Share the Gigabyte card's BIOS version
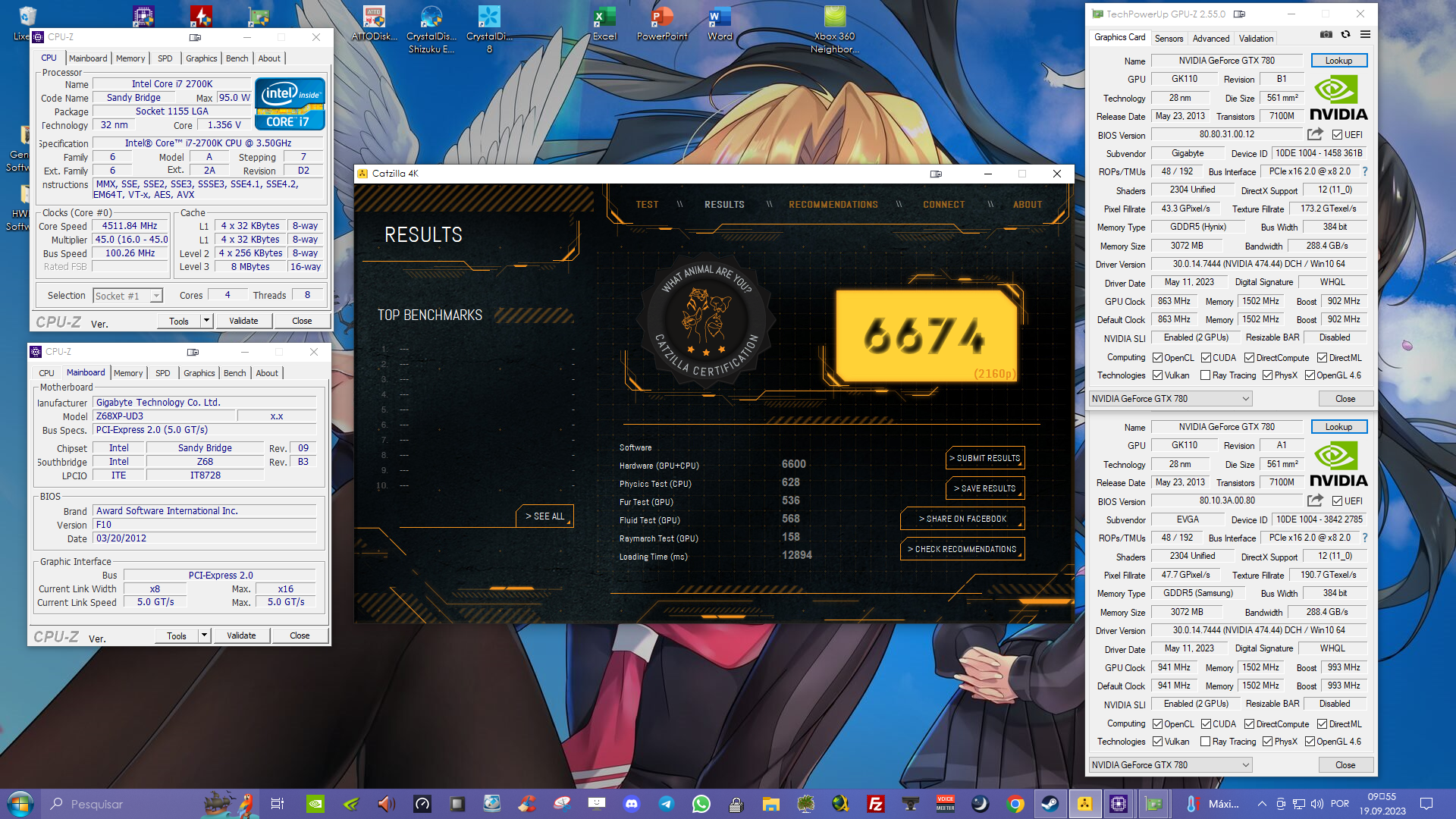 [1315, 134]
